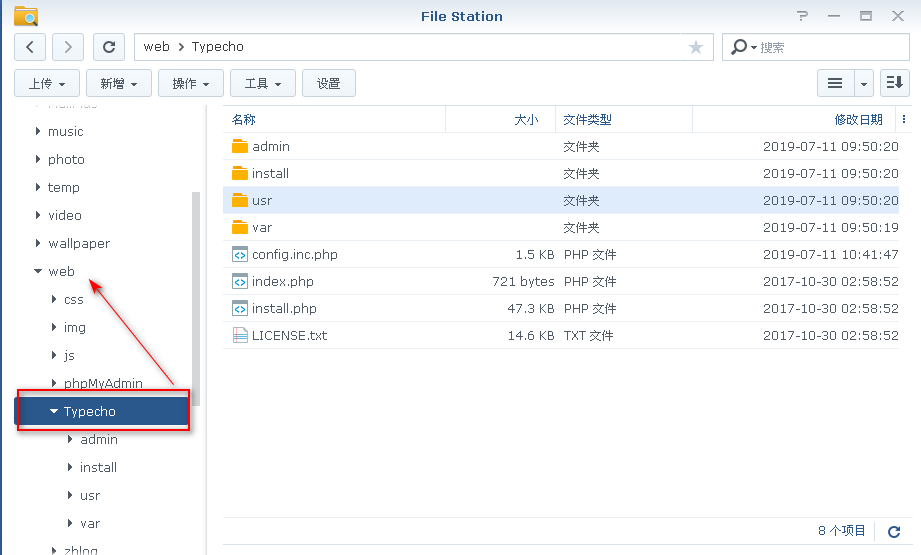The image size is (921, 555).
Task: Click the 14.6 KB size cell
Action: coord(531,335)
